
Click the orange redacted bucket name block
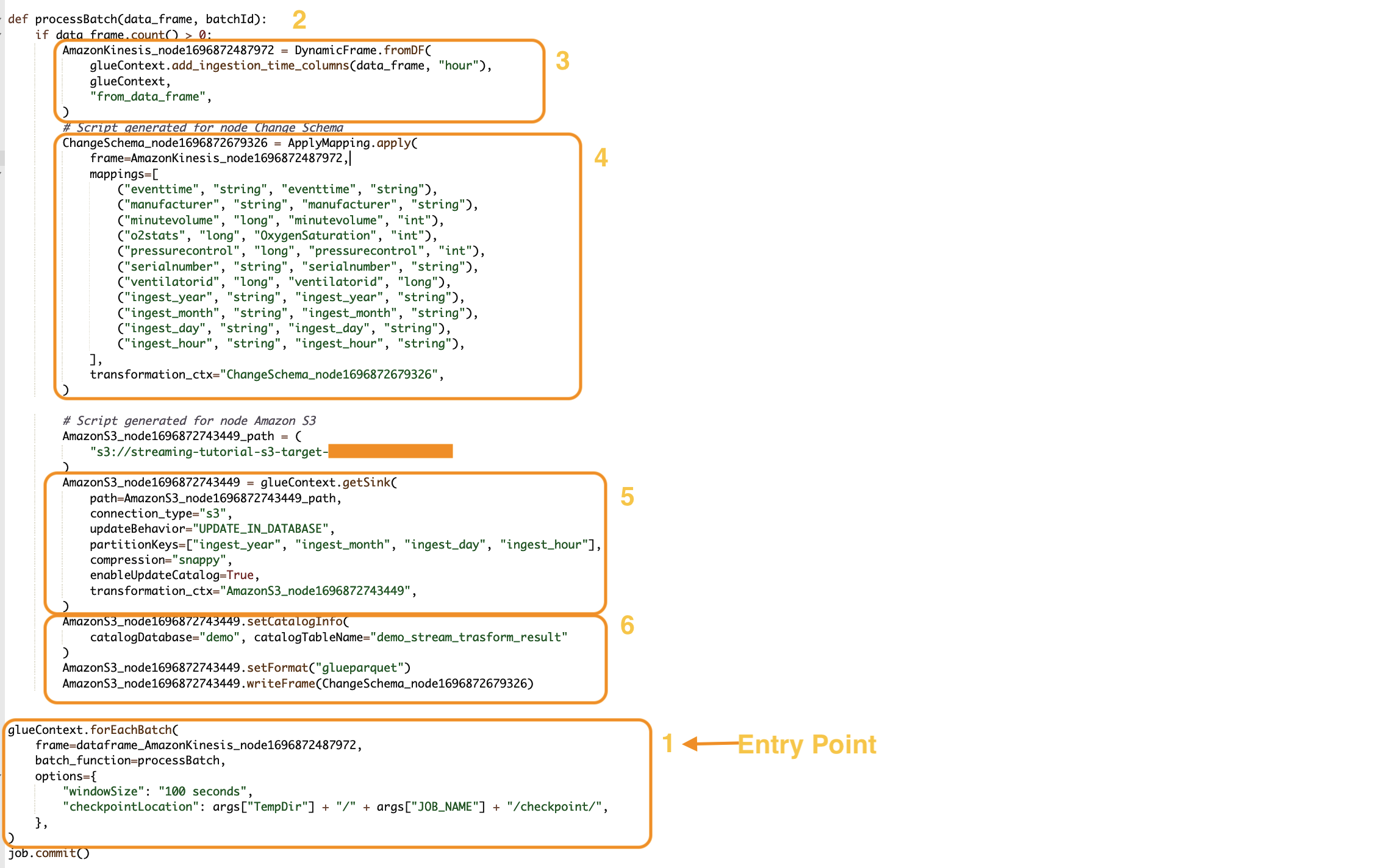tap(390, 451)
